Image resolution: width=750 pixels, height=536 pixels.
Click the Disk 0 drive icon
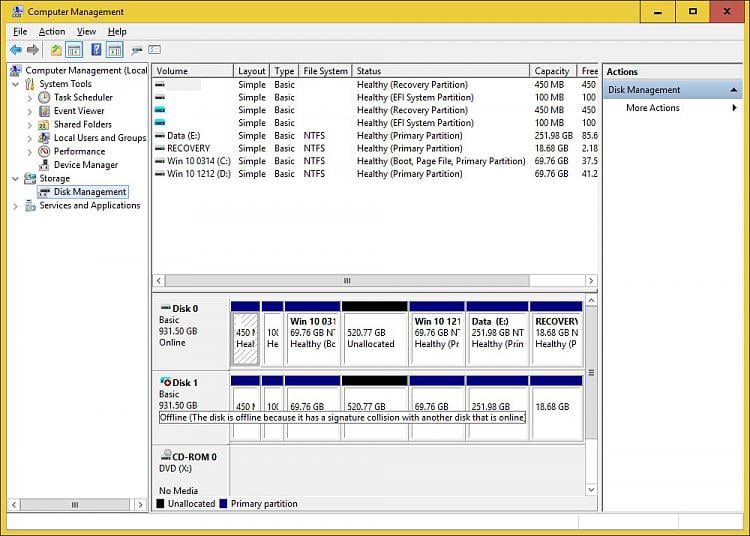point(166,307)
